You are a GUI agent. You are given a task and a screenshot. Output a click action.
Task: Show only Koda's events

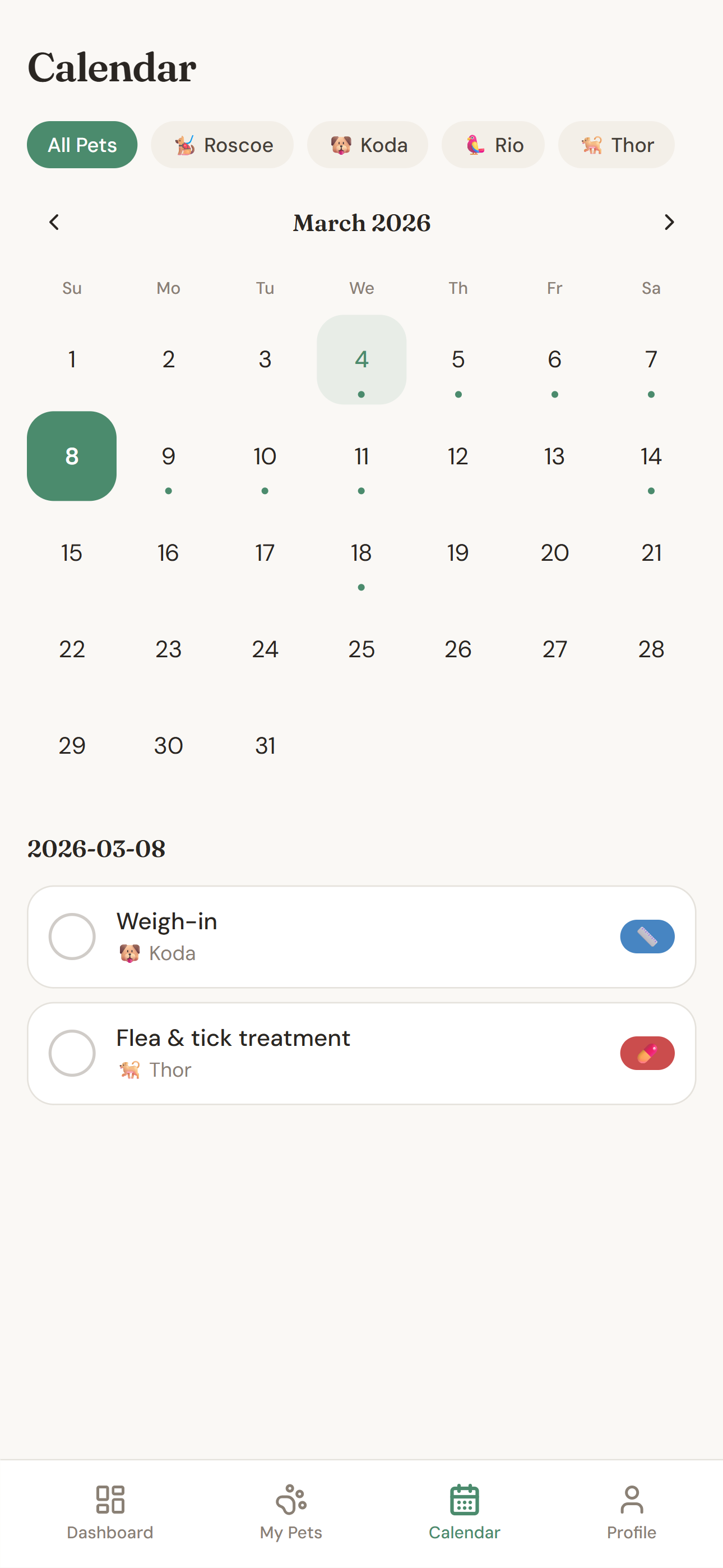click(x=368, y=145)
